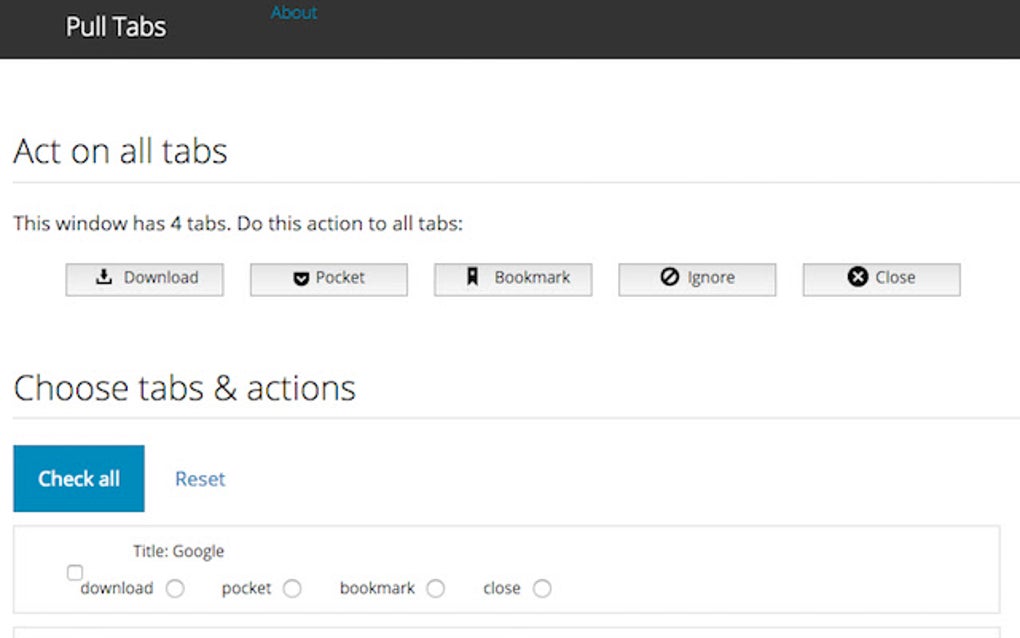Click the Pocket shield icon

tap(301, 279)
